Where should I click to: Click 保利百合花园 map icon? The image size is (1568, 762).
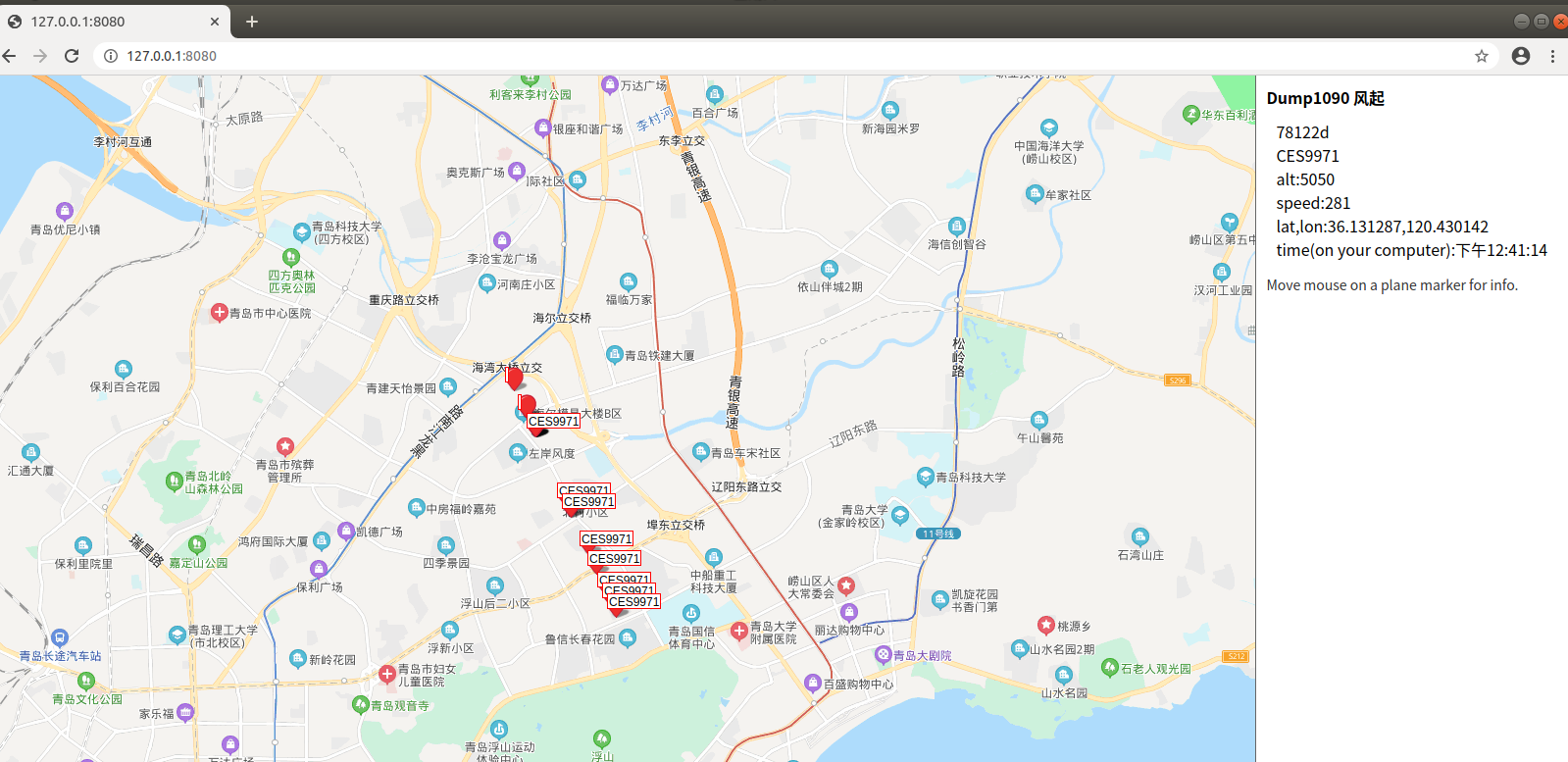(124, 369)
